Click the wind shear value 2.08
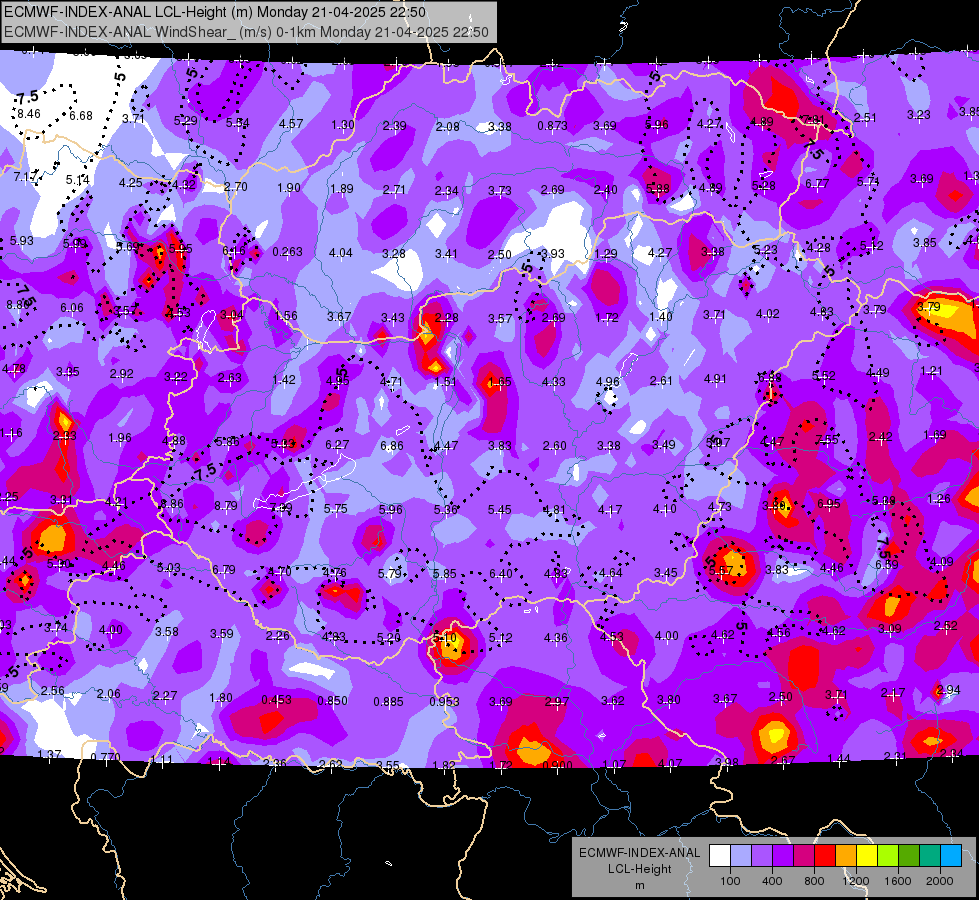This screenshot has width=979, height=900. point(448,127)
